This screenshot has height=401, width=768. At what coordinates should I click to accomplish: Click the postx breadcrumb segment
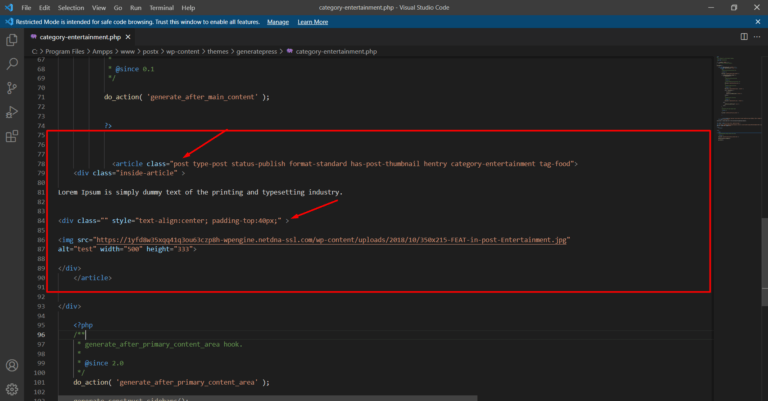pyautogui.click(x=150, y=51)
